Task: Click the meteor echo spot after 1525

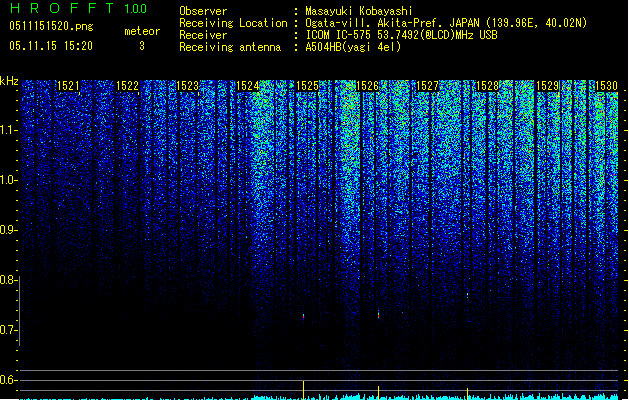Action: pos(304,317)
